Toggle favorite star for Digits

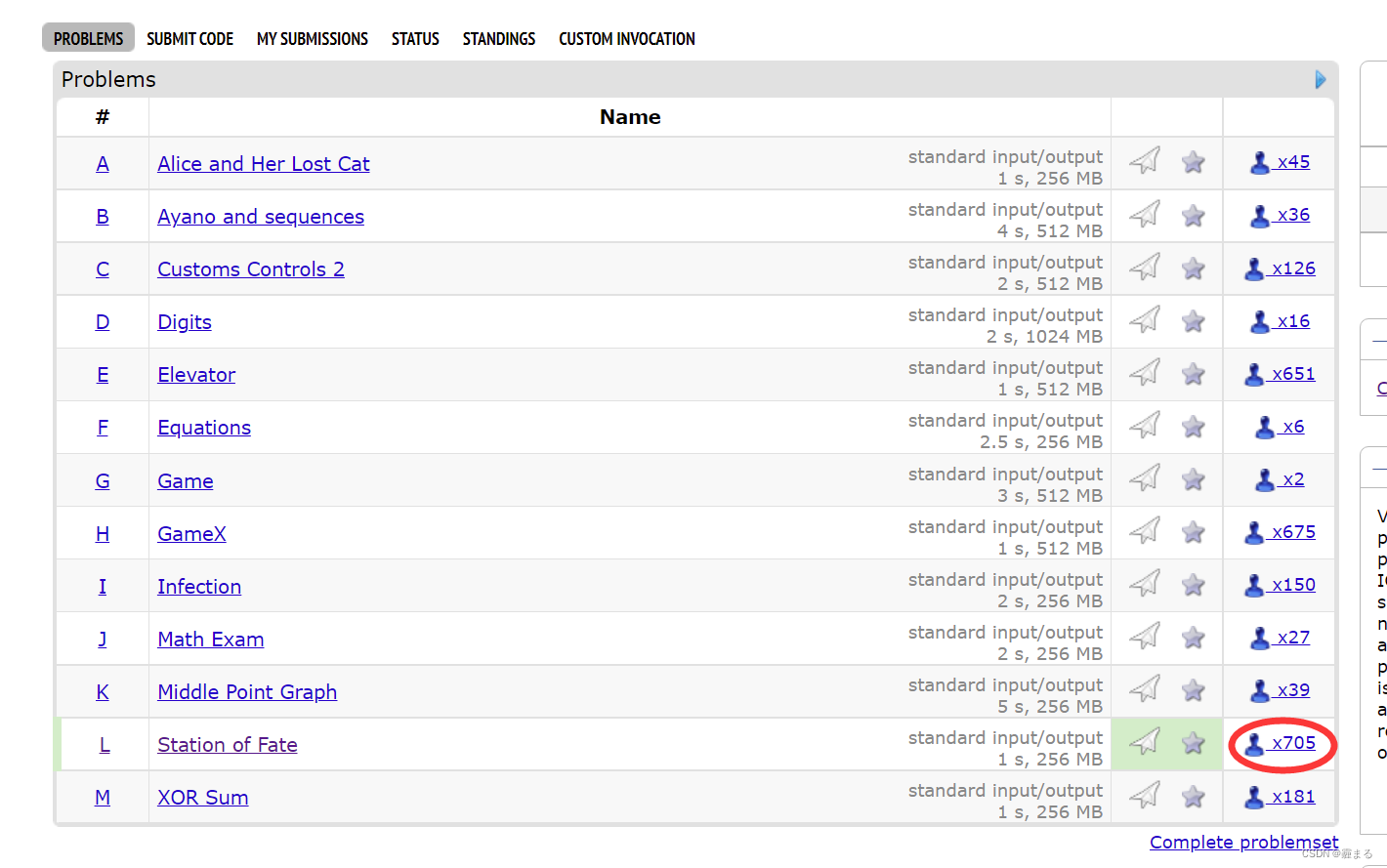tap(1193, 320)
